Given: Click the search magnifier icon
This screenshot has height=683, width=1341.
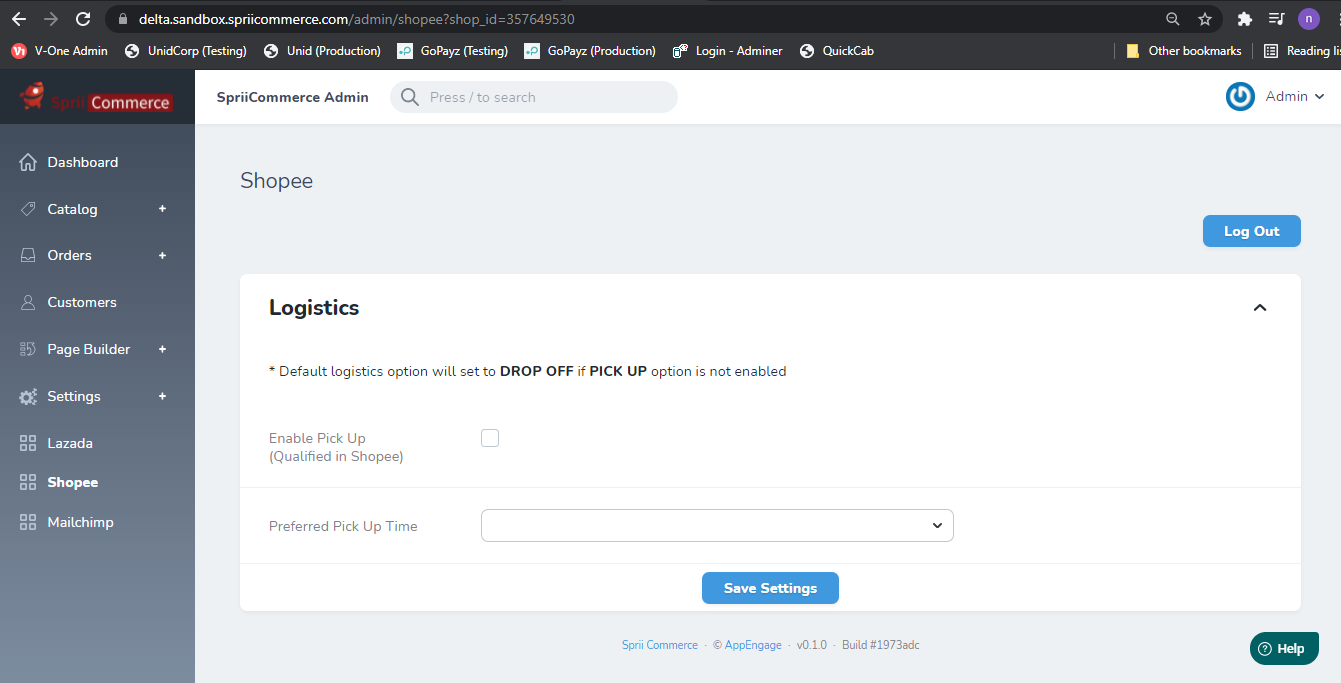Looking at the screenshot, I should pyautogui.click(x=409, y=97).
